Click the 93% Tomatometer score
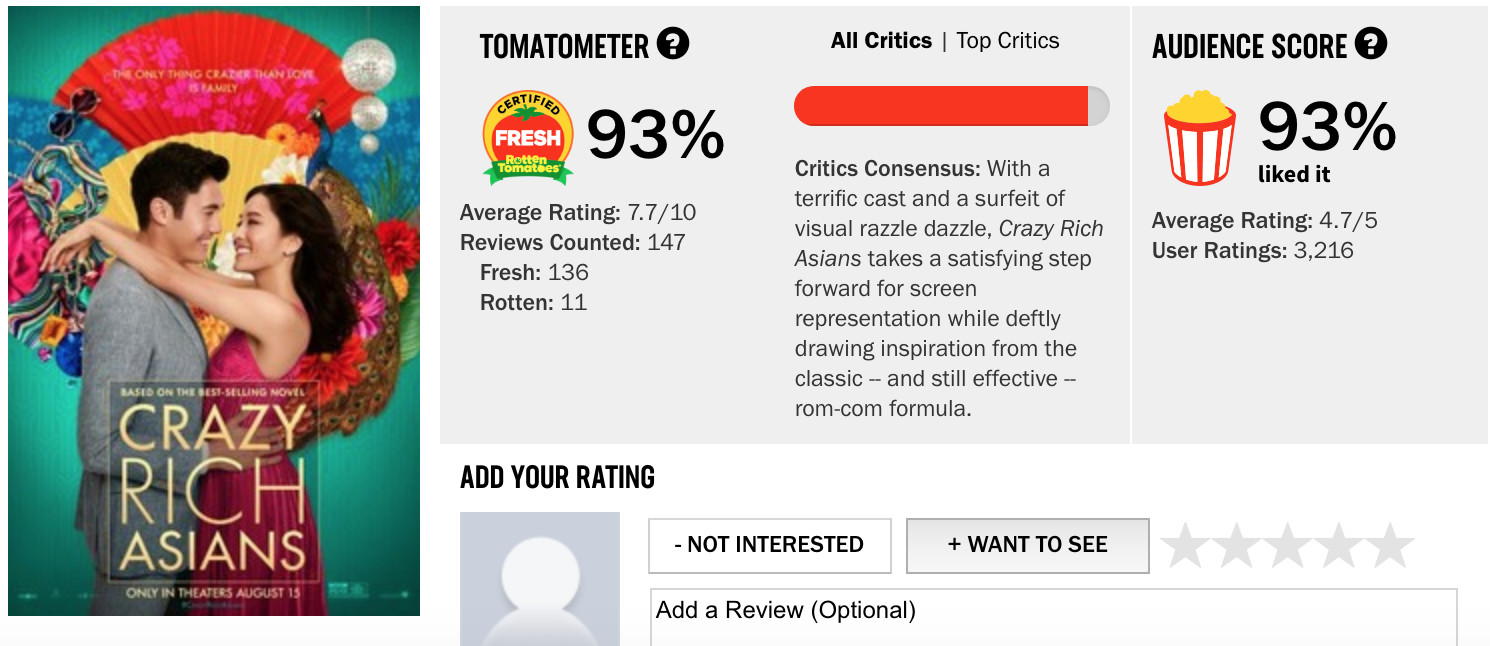Viewport: 1490px width, 646px height. click(x=655, y=135)
